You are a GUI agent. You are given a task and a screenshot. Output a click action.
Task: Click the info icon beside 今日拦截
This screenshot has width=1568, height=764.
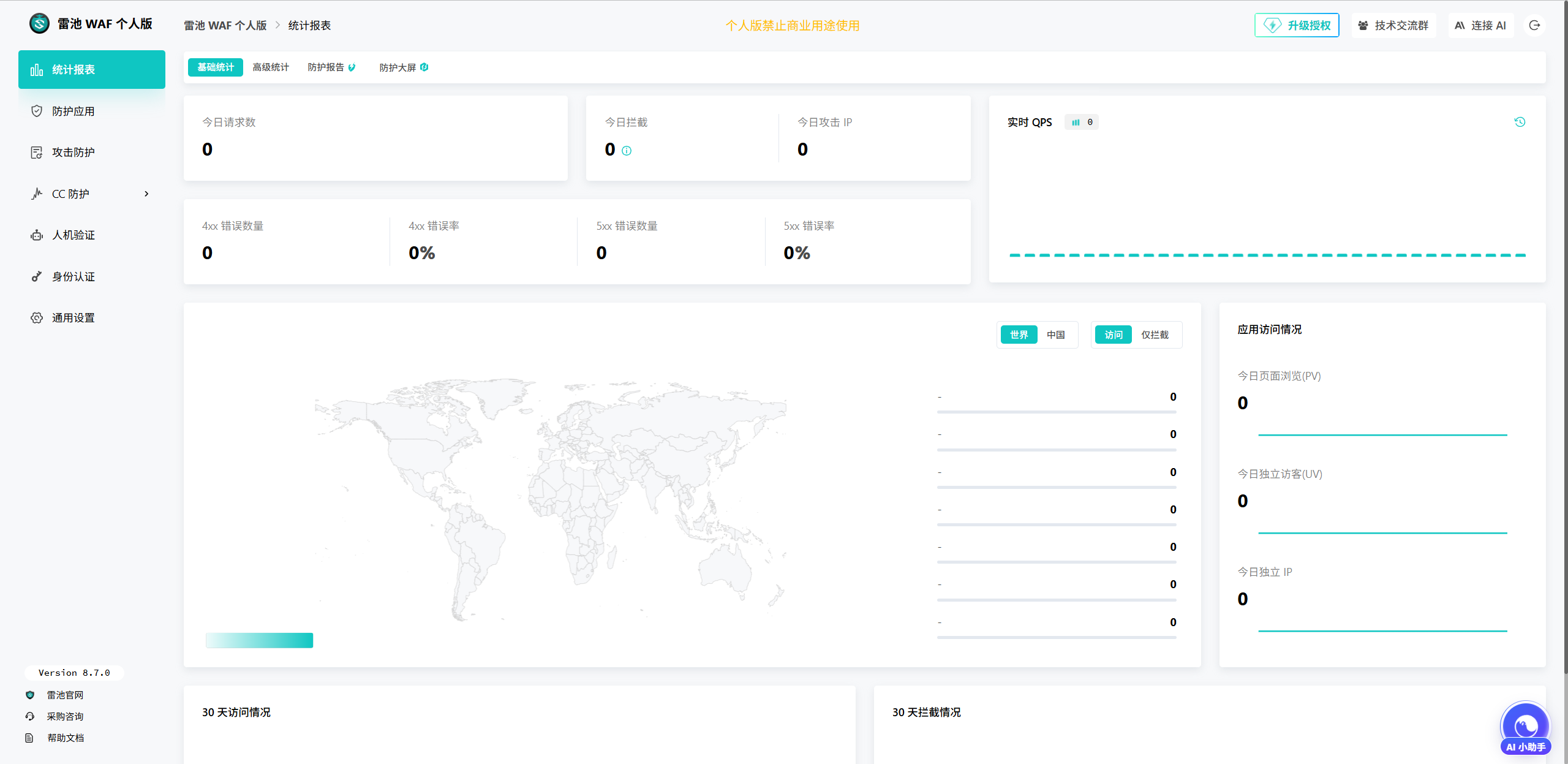(627, 151)
